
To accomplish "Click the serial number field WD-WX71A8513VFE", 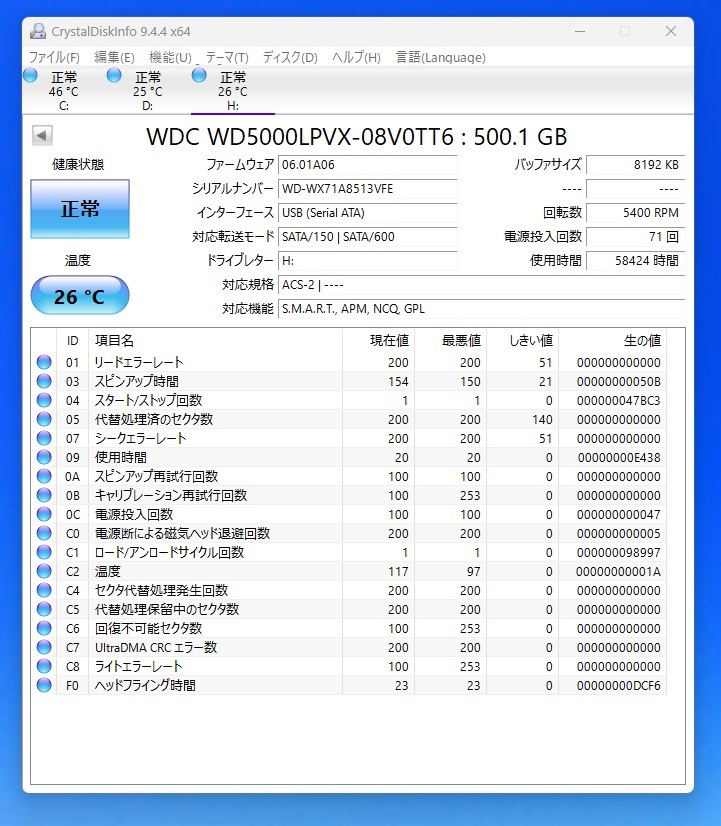I will [x=368, y=189].
